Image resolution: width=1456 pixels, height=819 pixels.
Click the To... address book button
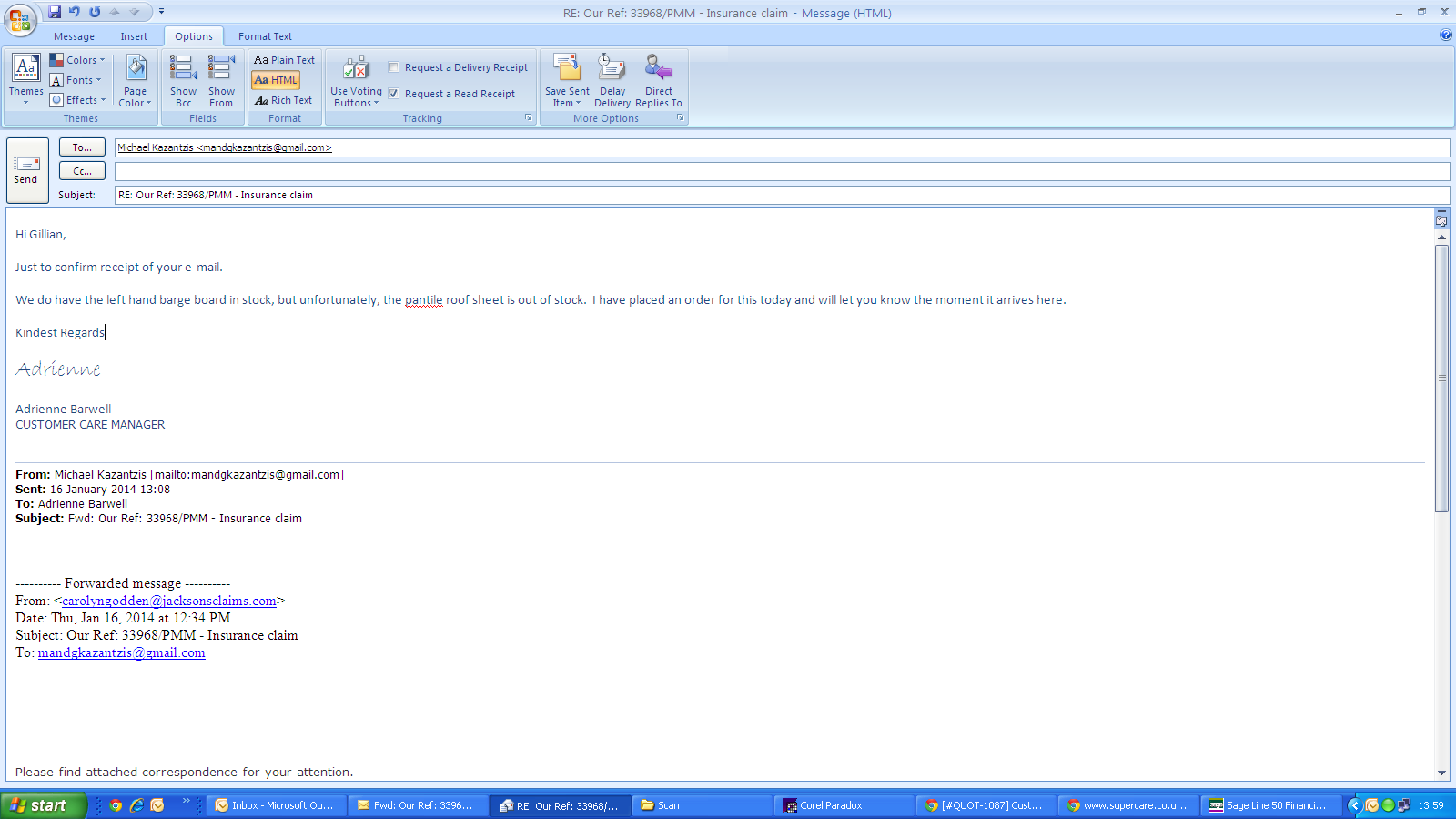[82, 147]
